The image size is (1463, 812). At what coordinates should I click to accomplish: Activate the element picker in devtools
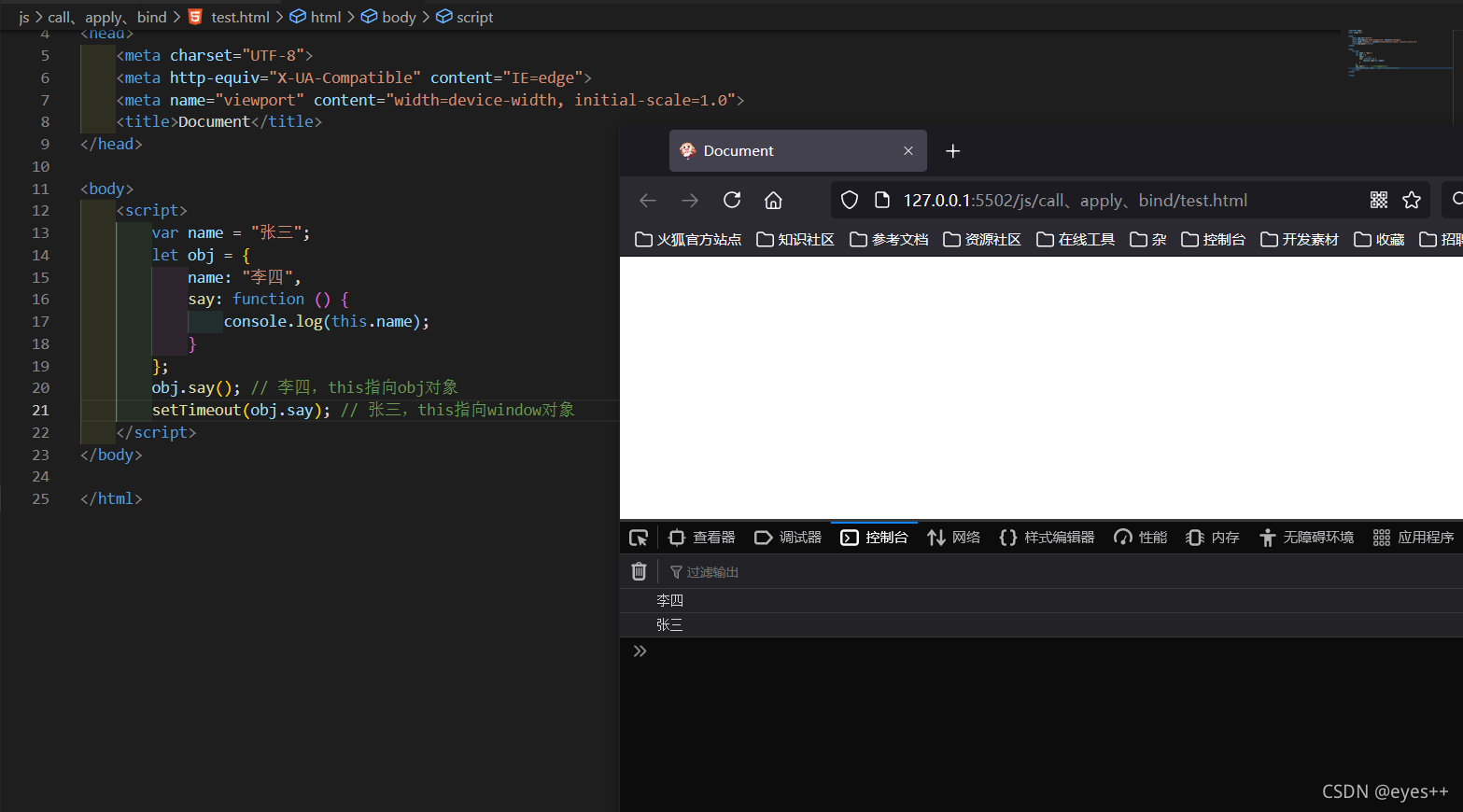pos(639,538)
